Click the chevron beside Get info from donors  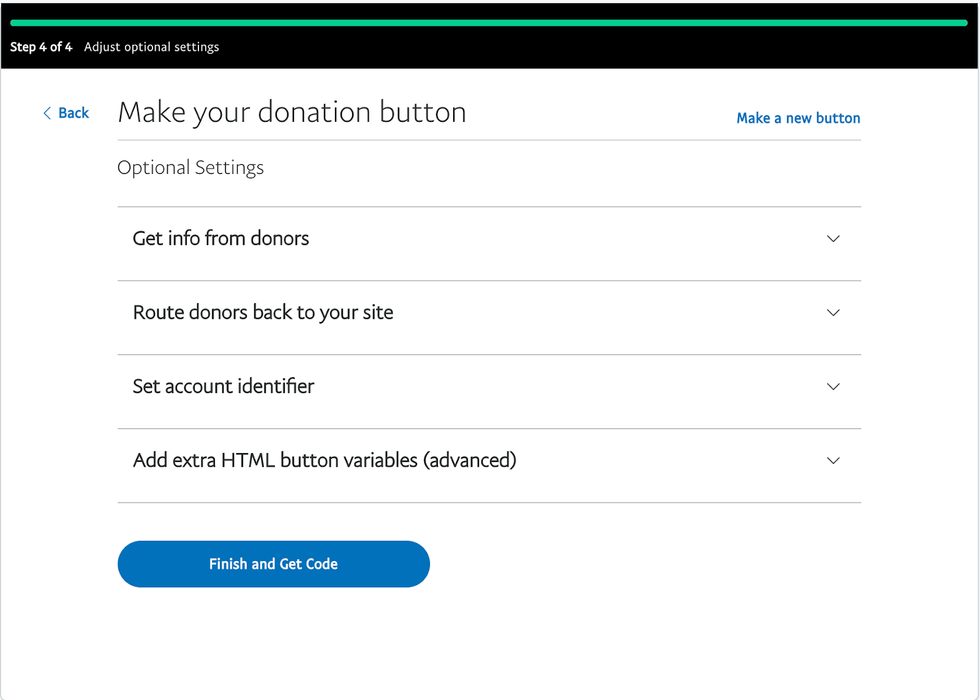tap(833, 239)
